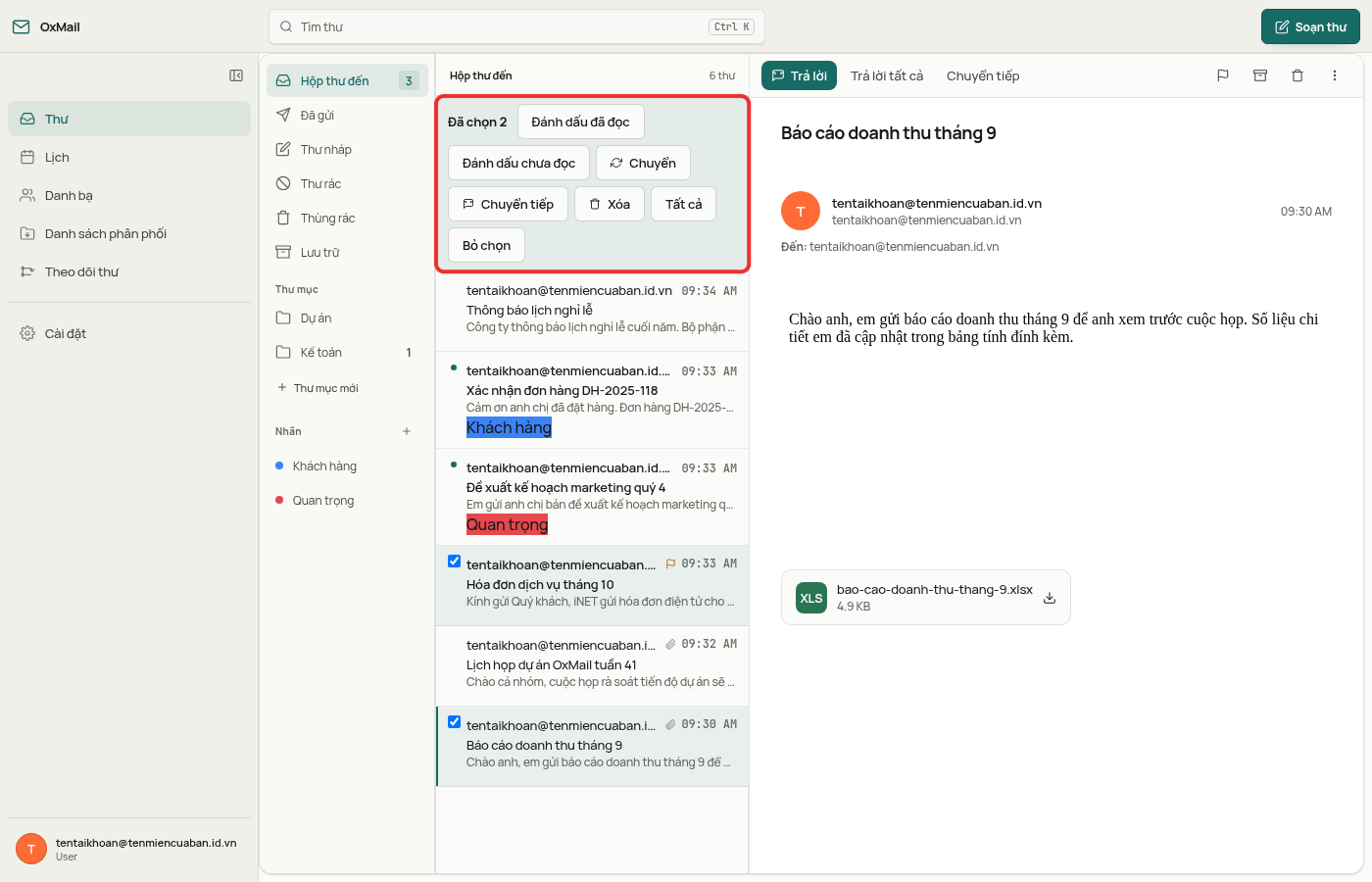Click Đánh dấu chưa đọc button
This screenshot has height=882, width=1372.
pos(518,163)
